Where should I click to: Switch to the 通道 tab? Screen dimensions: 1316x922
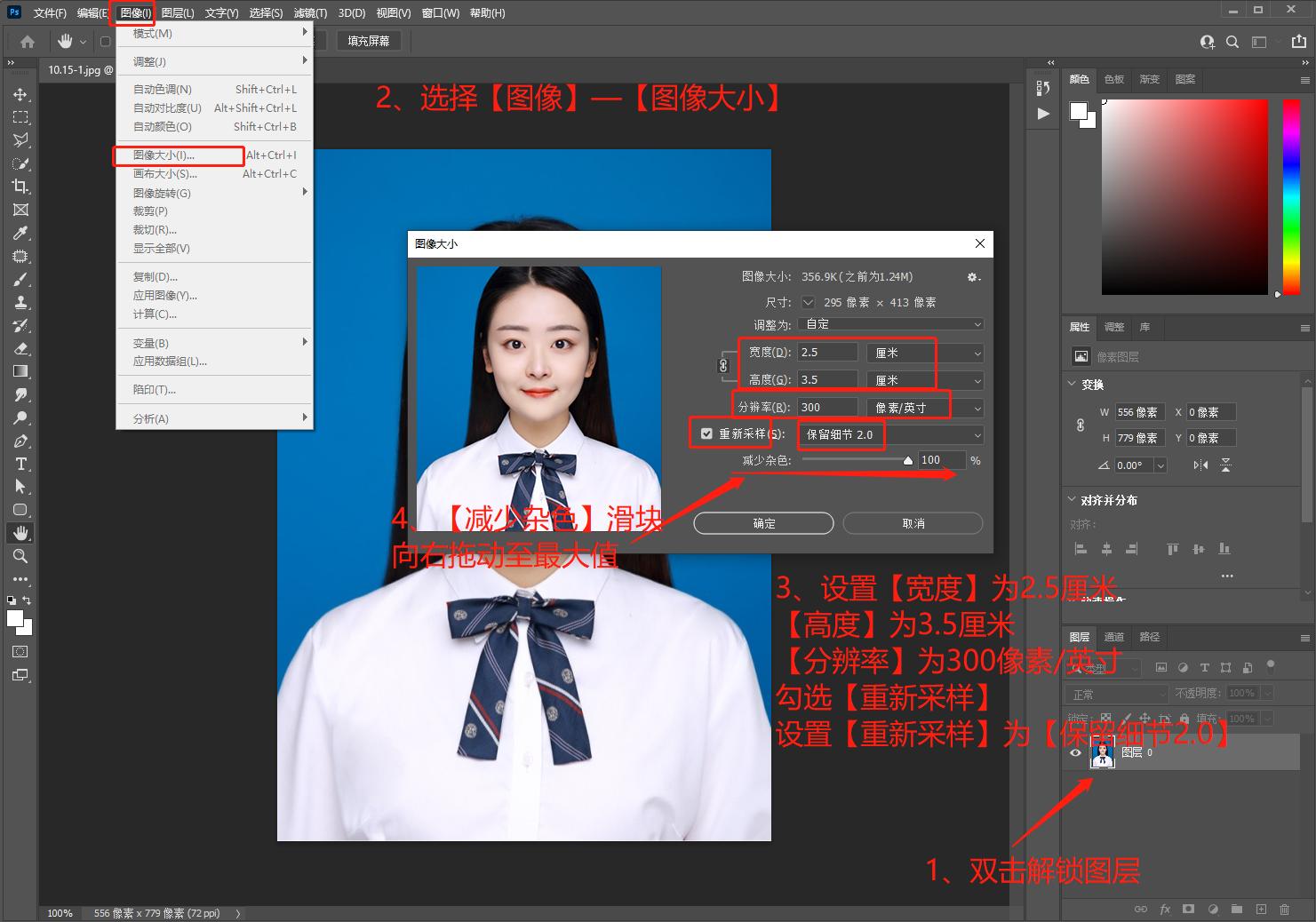point(1114,637)
